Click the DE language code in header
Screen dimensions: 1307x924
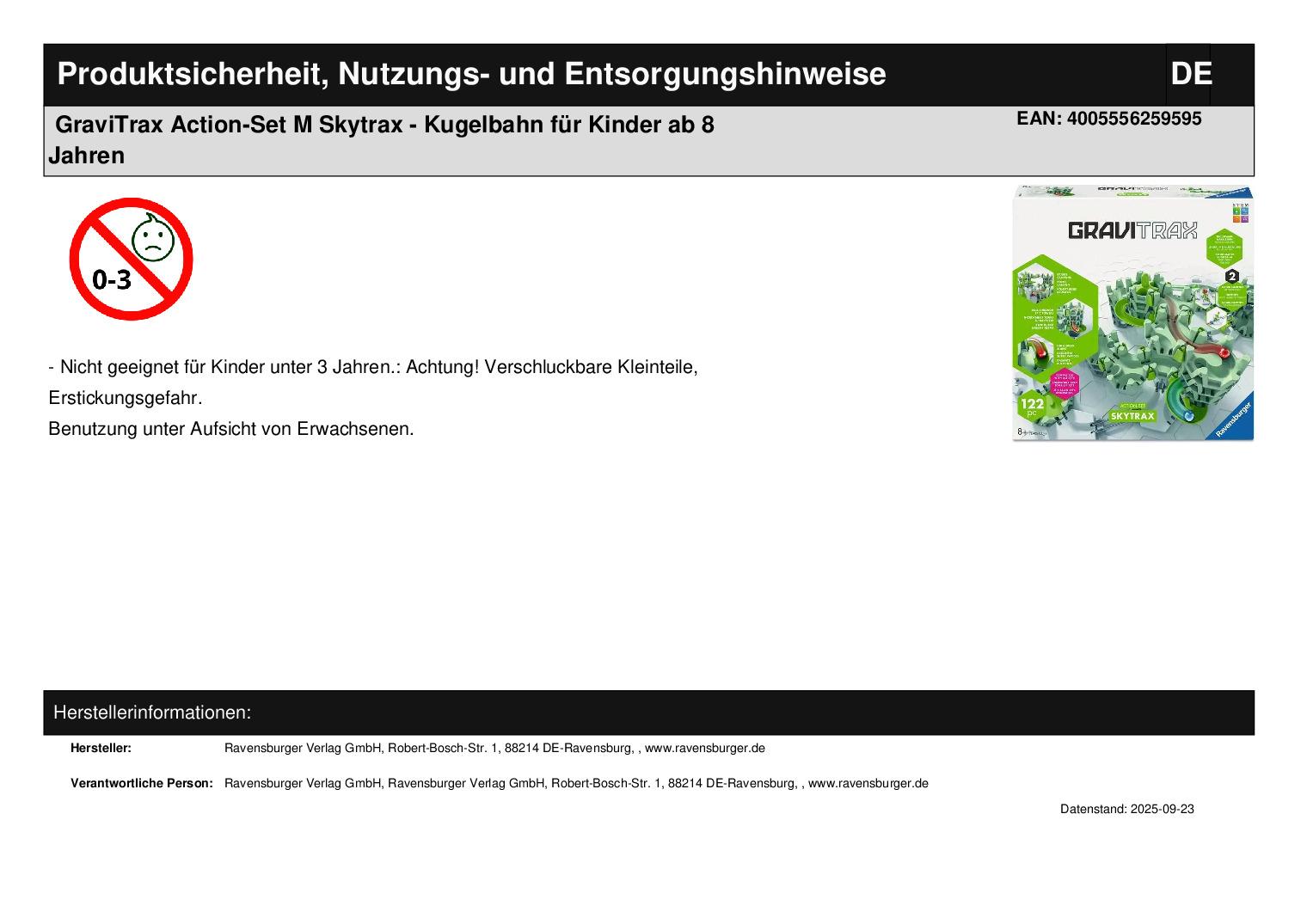1191,74
